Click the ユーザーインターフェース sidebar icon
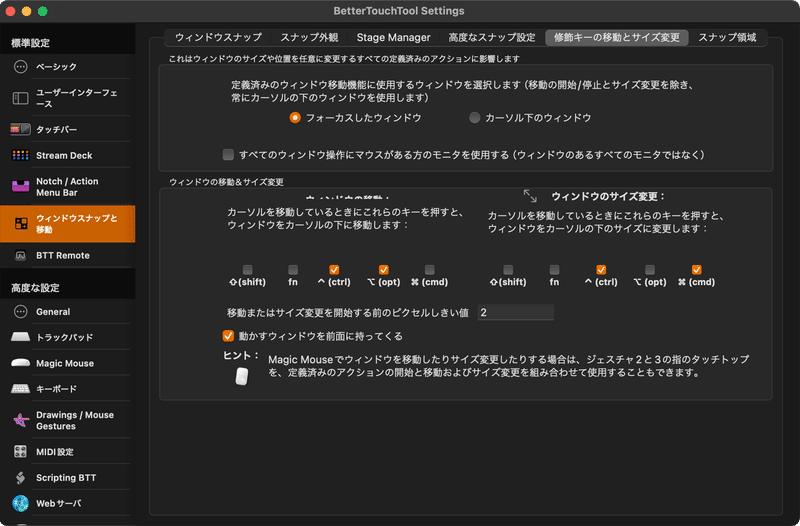The image size is (800, 526). pyautogui.click(x=20, y=98)
